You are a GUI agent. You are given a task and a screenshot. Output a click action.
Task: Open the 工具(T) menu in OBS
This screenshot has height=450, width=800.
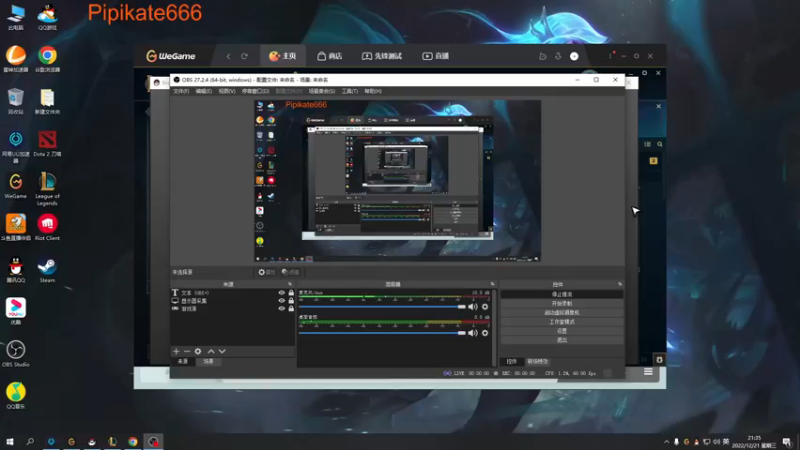pos(349,91)
